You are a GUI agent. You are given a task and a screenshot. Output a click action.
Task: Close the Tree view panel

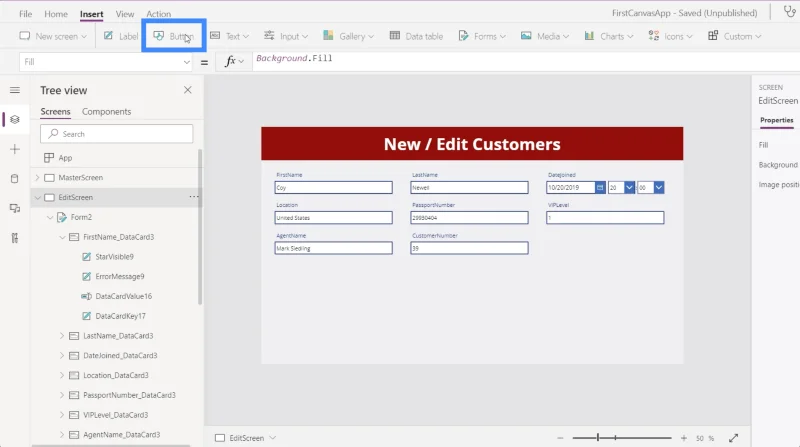click(188, 90)
